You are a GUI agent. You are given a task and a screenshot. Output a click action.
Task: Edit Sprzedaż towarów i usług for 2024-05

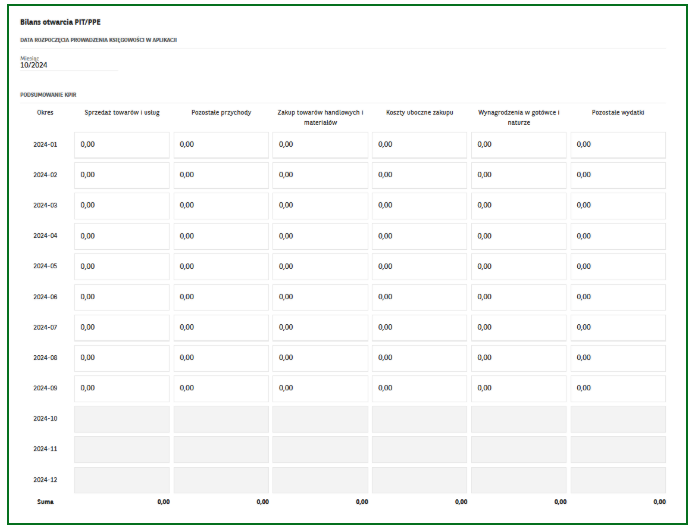coord(122,266)
